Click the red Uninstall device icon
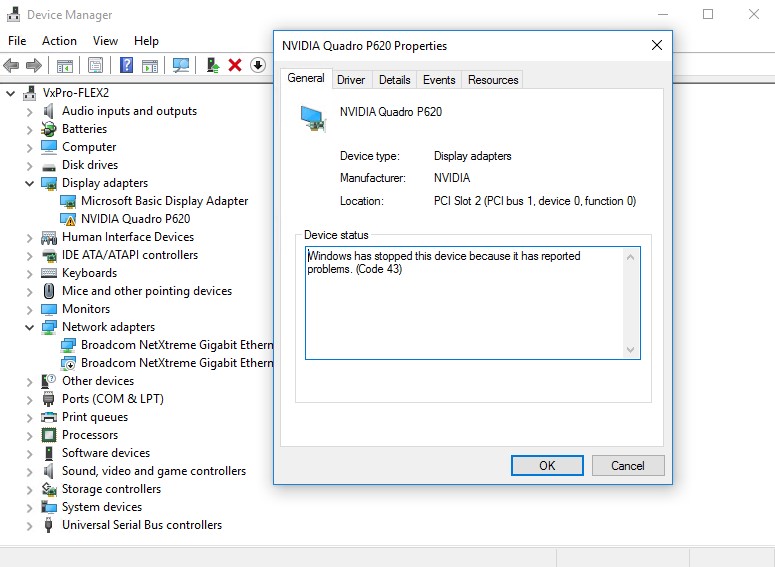 pos(235,65)
